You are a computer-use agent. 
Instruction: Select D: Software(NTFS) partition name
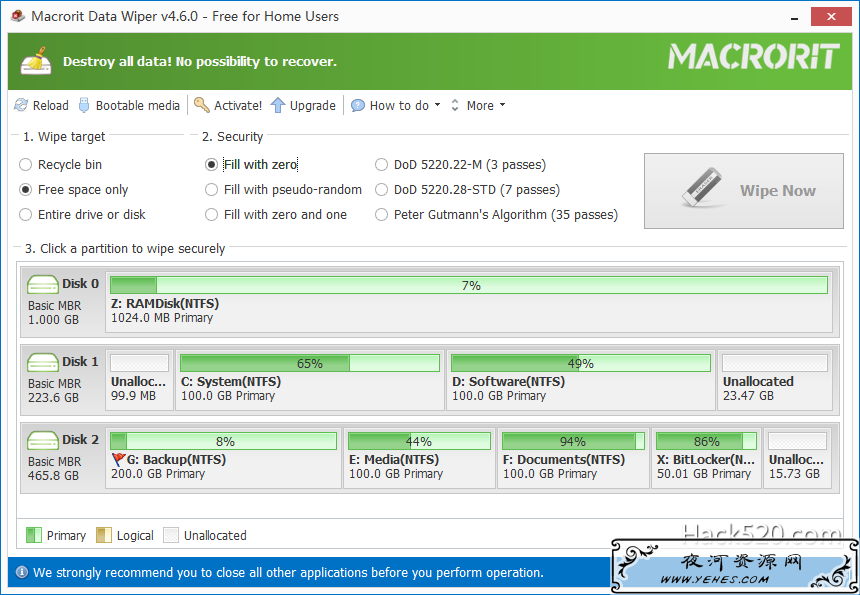coord(508,381)
